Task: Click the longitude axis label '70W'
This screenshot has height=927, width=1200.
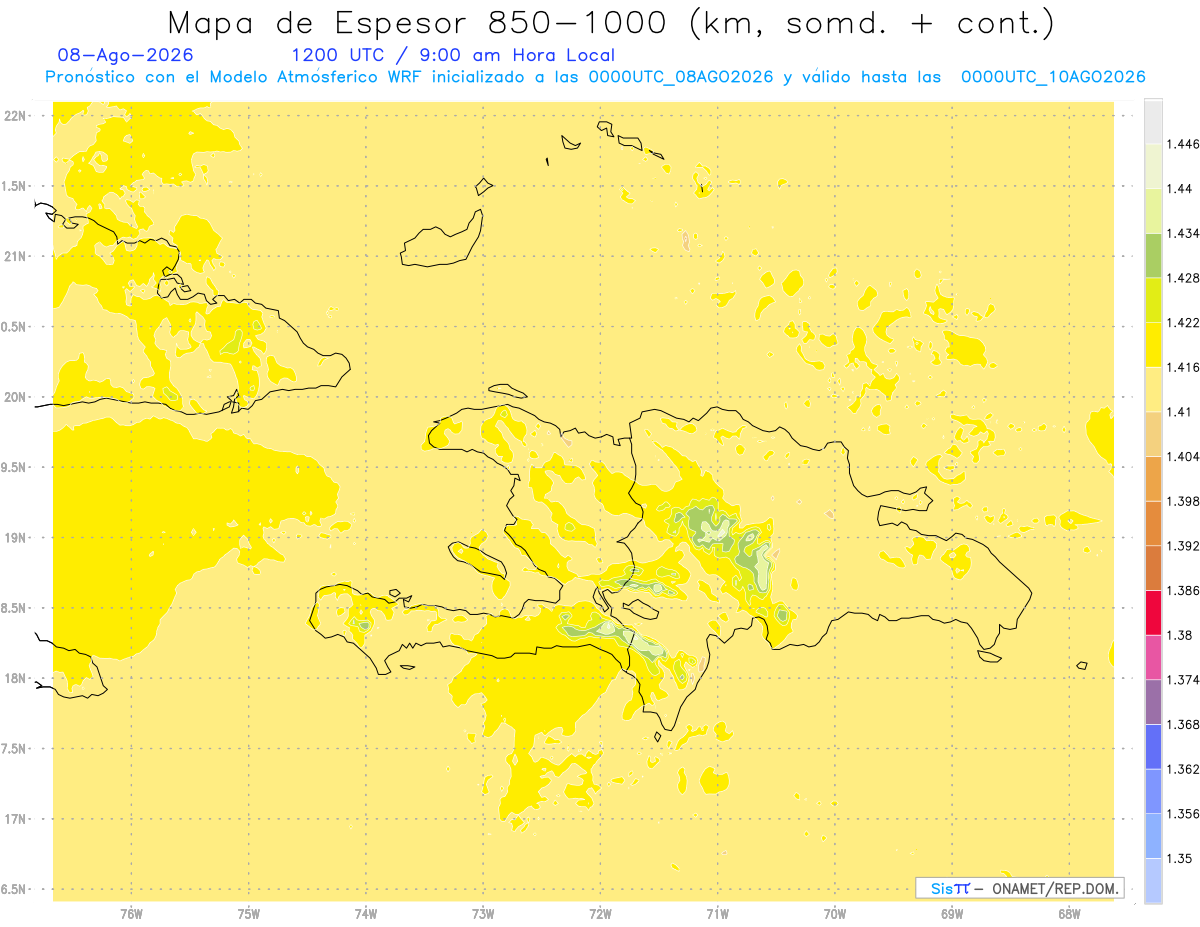Action: [x=834, y=914]
